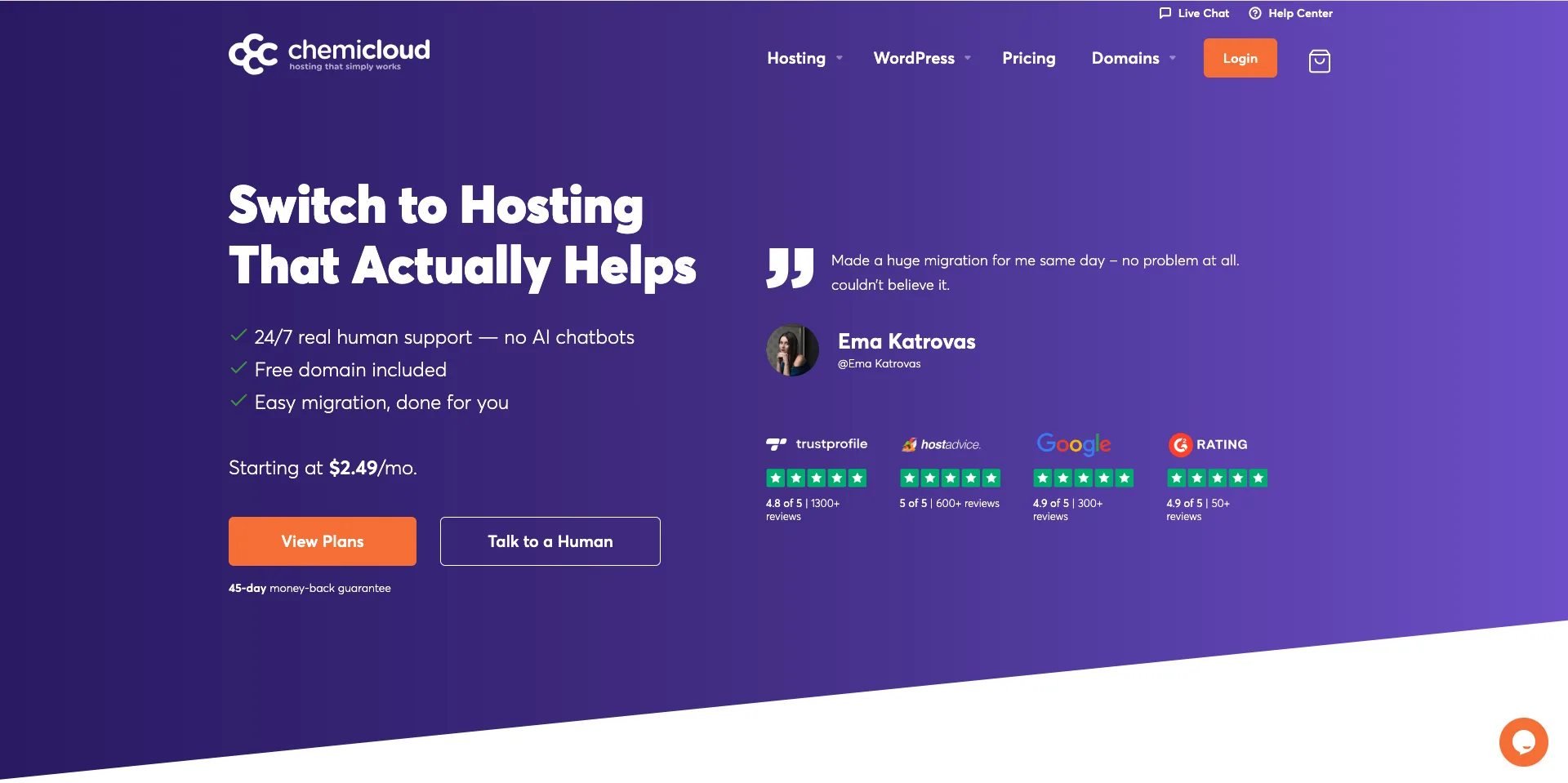This screenshot has height=783, width=1568.
Task: Expand the Domains dropdown arrow
Action: click(1173, 58)
